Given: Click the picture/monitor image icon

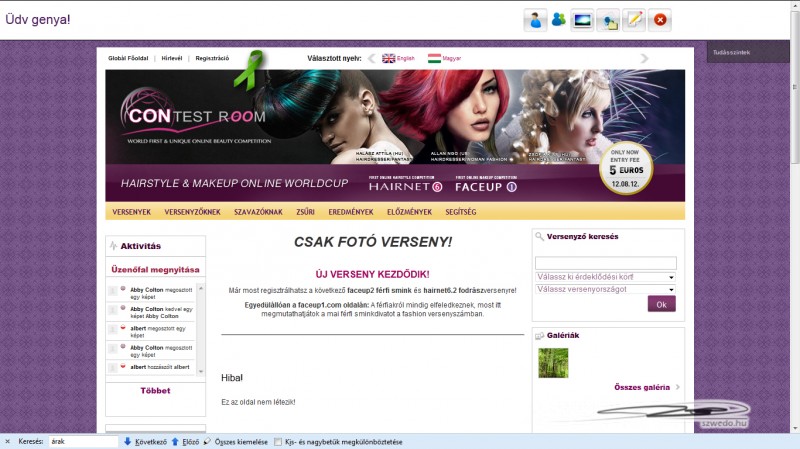Looking at the screenshot, I should 582,20.
